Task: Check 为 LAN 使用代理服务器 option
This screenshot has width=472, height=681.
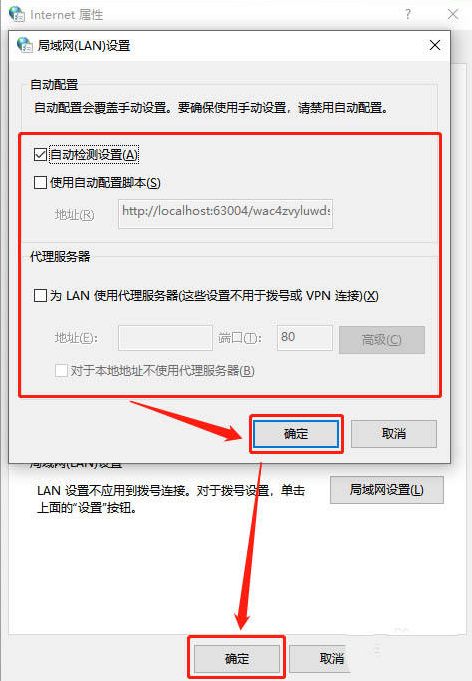Action: pyautogui.click(x=40, y=296)
